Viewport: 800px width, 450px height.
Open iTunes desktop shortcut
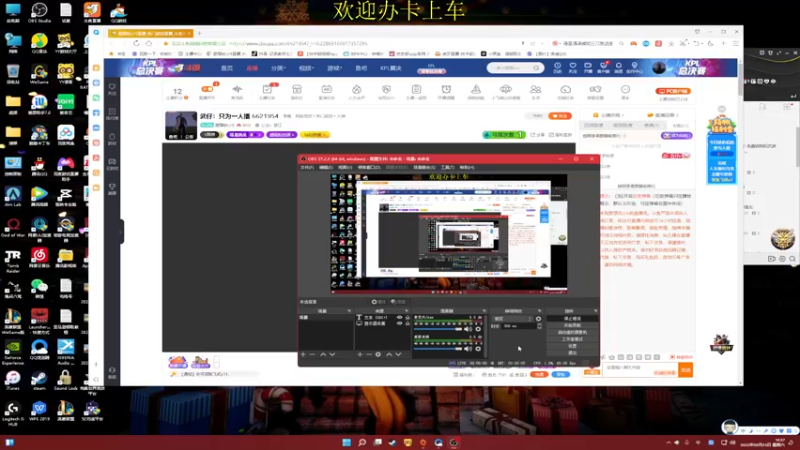point(13,380)
